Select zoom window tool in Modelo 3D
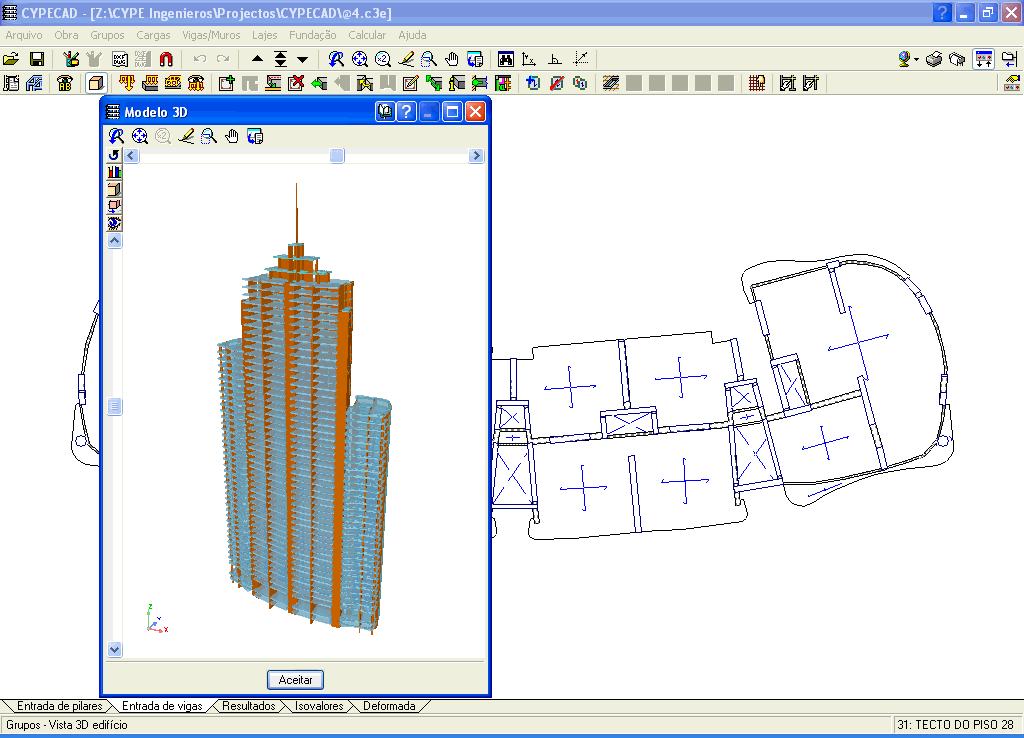This screenshot has width=1024, height=738. coord(209,136)
